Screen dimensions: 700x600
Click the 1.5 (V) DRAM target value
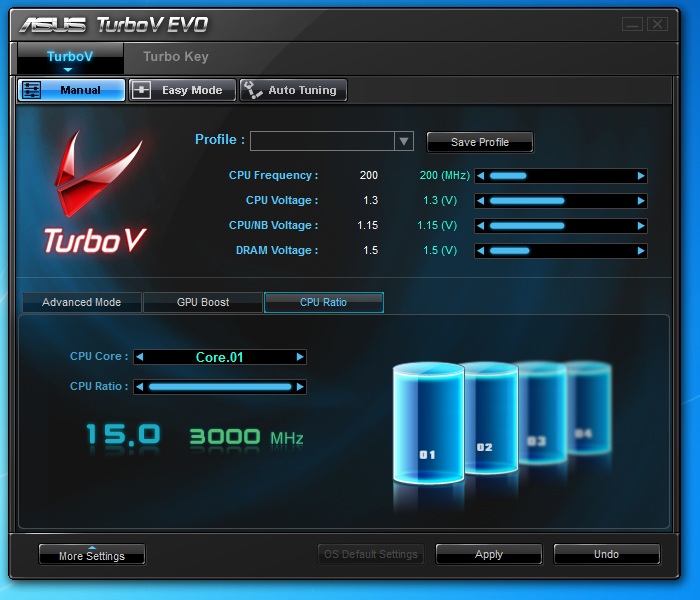(x=440, y=250)
